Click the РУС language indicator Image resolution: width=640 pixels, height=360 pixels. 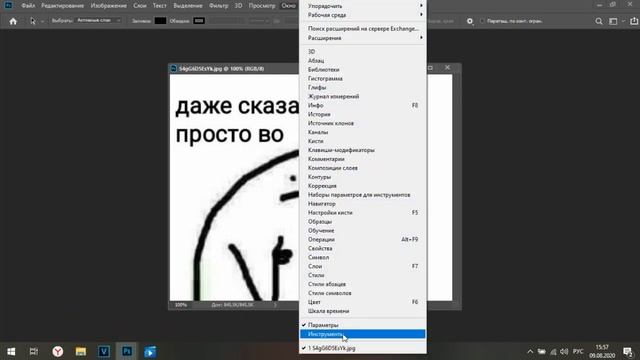(x=578, y=351)
